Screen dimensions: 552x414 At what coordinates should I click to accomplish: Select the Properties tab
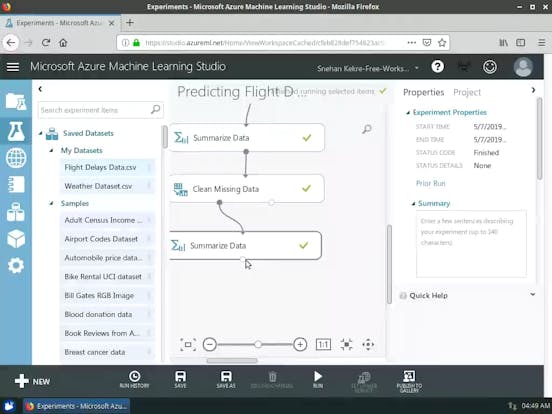(424, 92)
